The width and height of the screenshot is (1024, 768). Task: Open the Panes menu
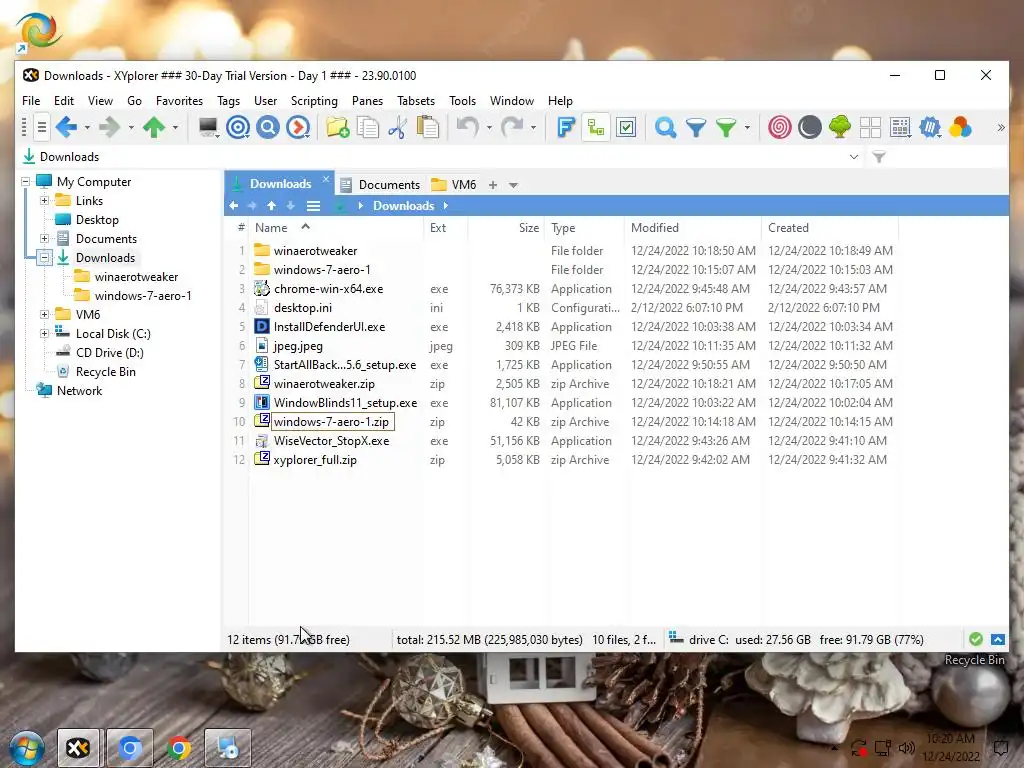coord(367,101)
